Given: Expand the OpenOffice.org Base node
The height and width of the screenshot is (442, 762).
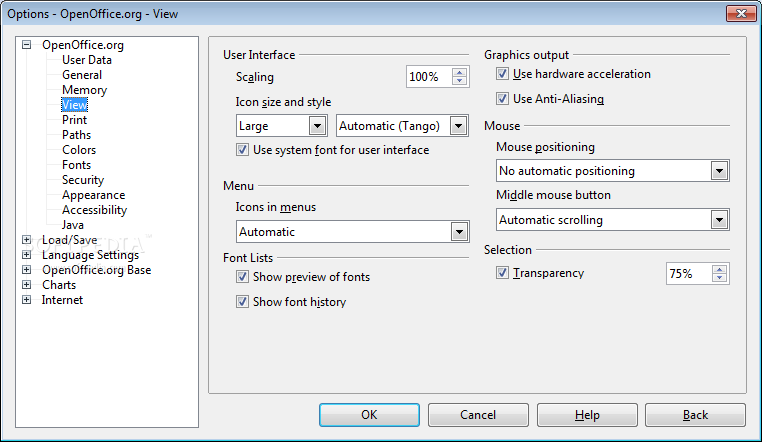Looking at the screenshot, I should (27, 270).
